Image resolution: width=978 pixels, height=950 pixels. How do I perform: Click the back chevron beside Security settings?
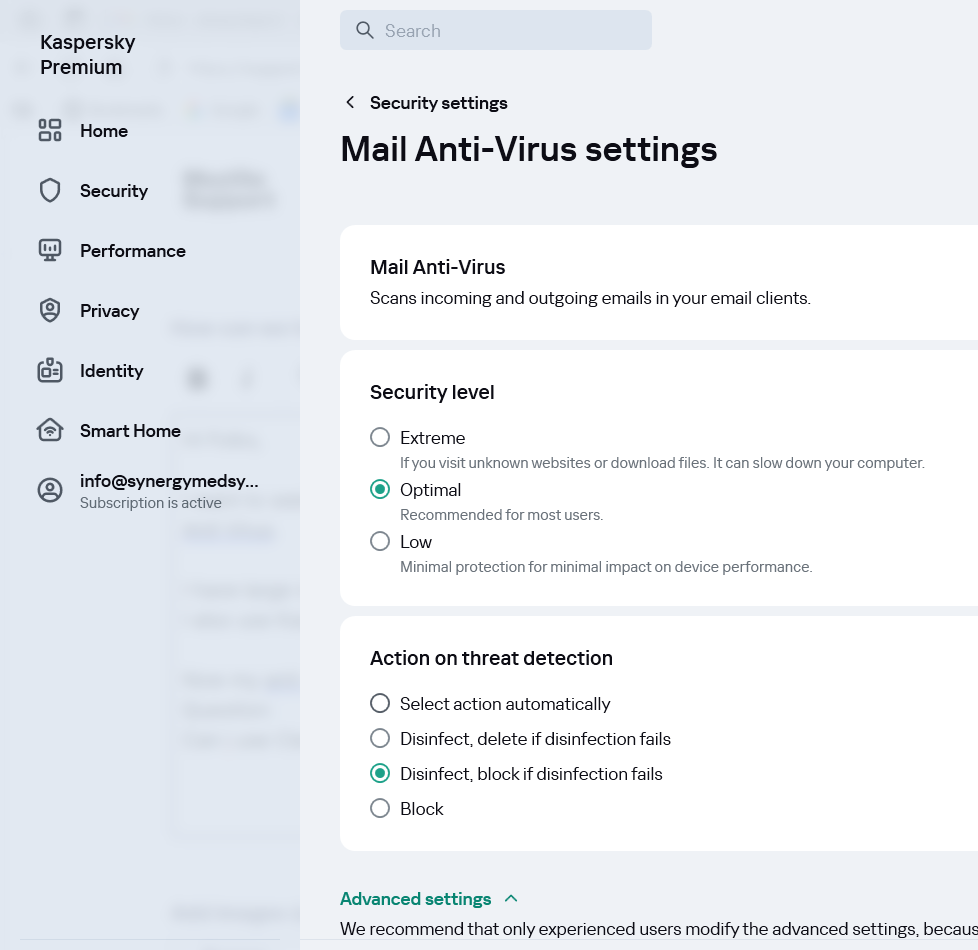click(350, 103)
